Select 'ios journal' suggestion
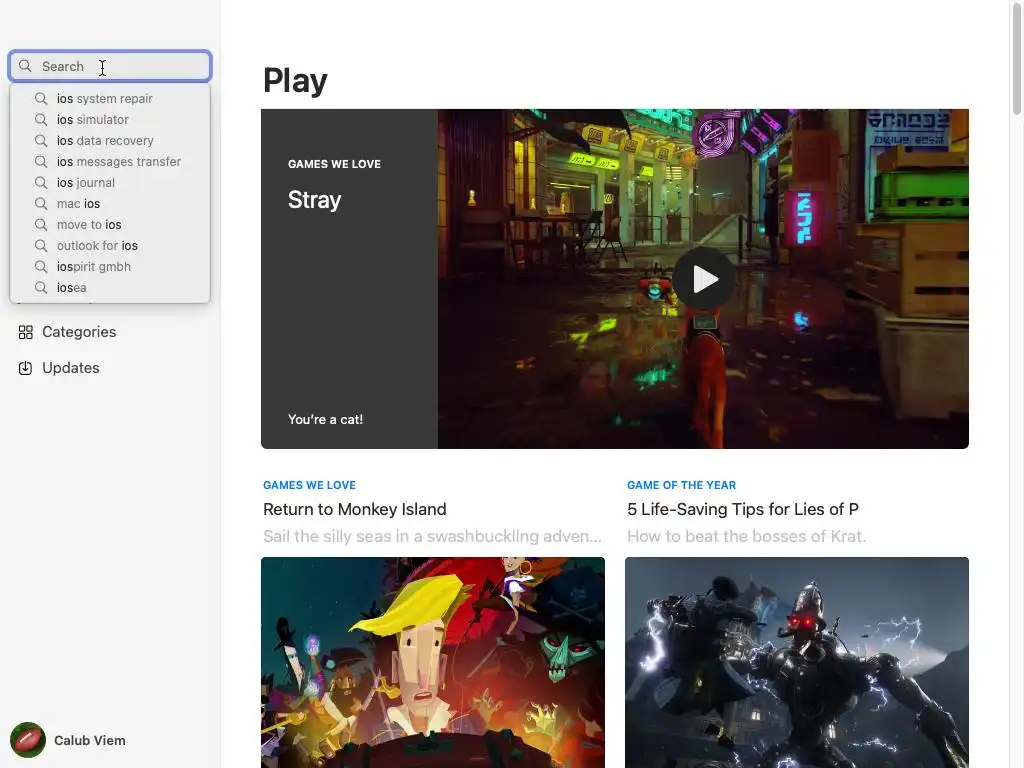Screen dimensions: 1024x768 [110, 182]
